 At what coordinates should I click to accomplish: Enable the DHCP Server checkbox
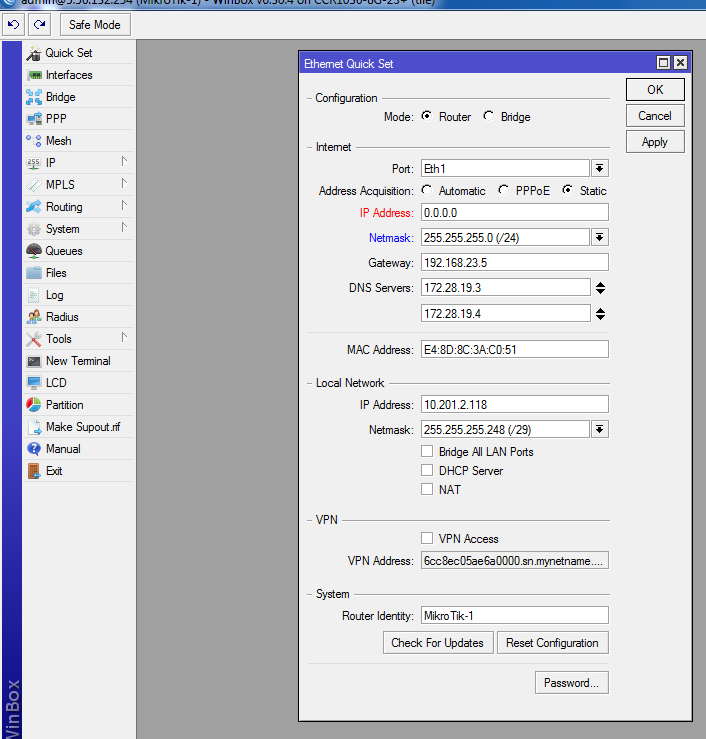(x=428, y=471)
